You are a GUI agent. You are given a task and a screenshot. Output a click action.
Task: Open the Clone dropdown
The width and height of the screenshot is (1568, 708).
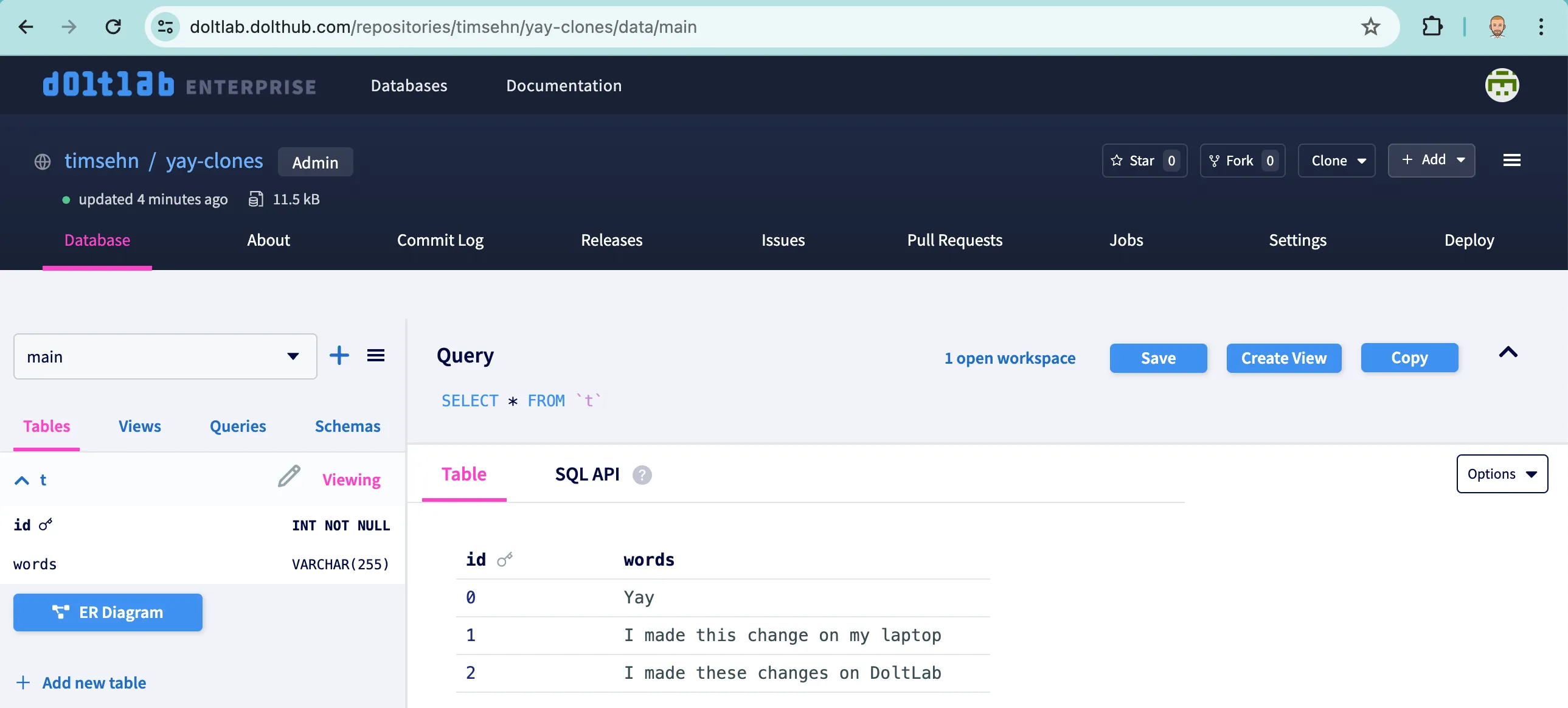1336,161
